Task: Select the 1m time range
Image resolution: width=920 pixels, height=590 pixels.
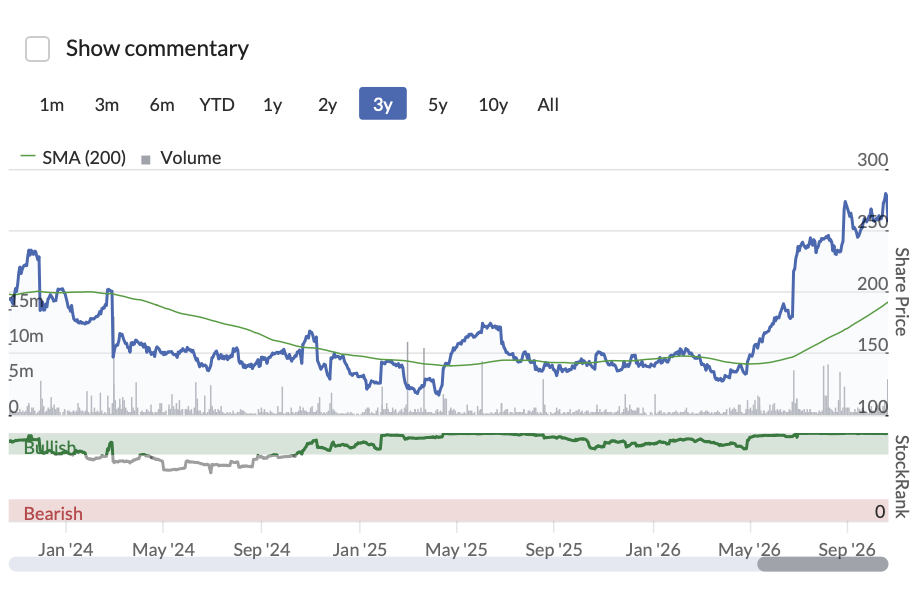Action: pos(52,104)
